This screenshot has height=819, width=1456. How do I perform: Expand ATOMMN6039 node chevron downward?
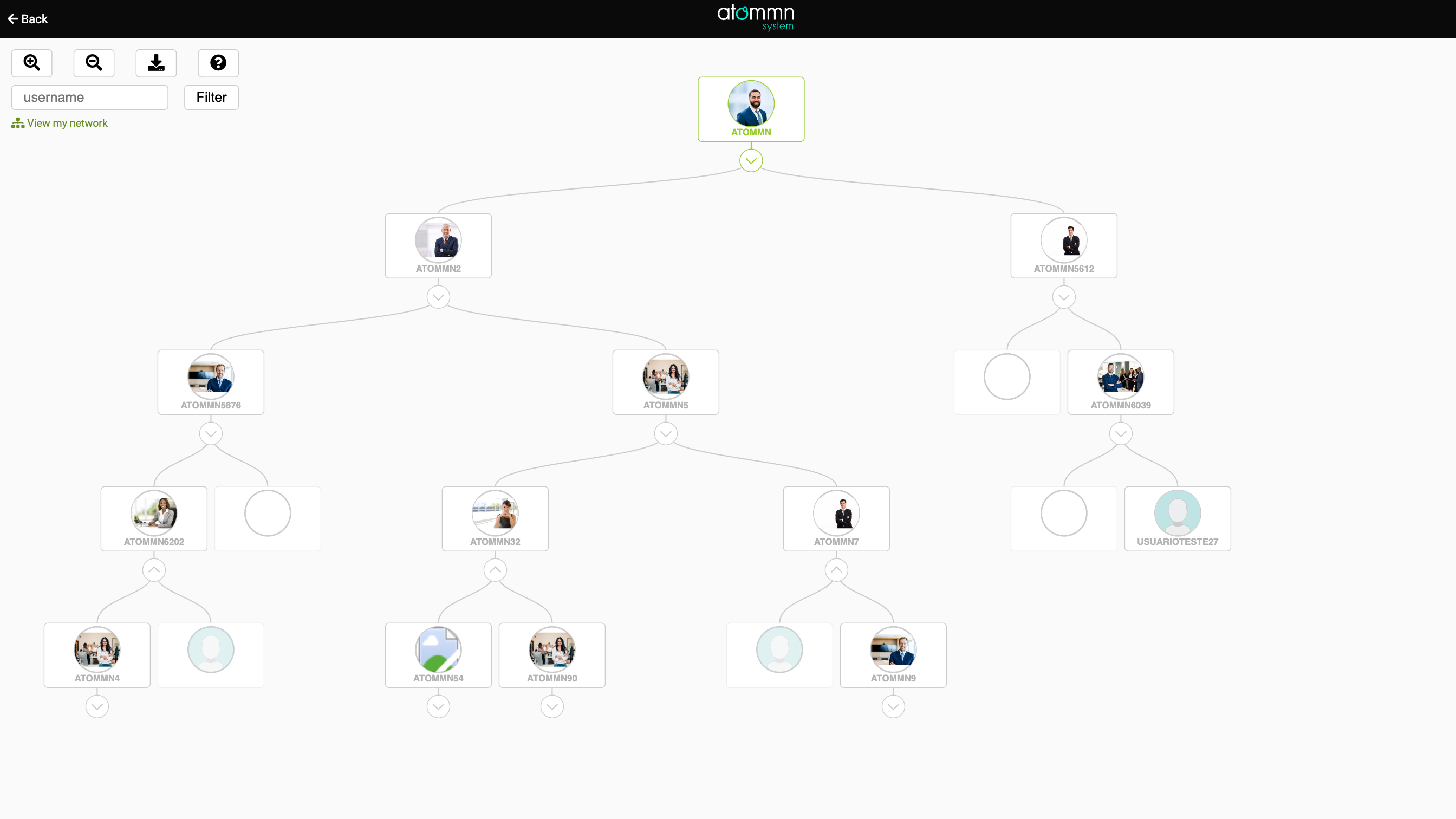tap(1121, 433)
